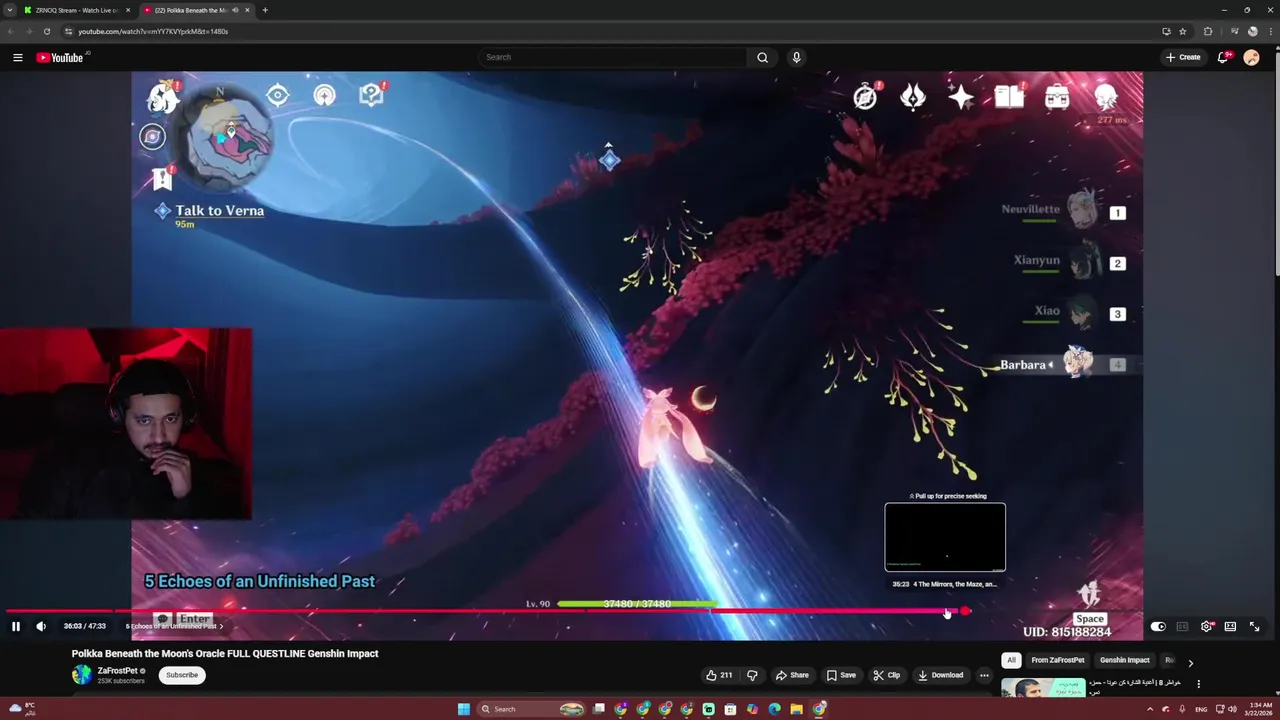Image resolution: width=1280 pixels, height=720 pixels.
Task: Click the page vertical scrollbar
Action: tap(1276, 164)
